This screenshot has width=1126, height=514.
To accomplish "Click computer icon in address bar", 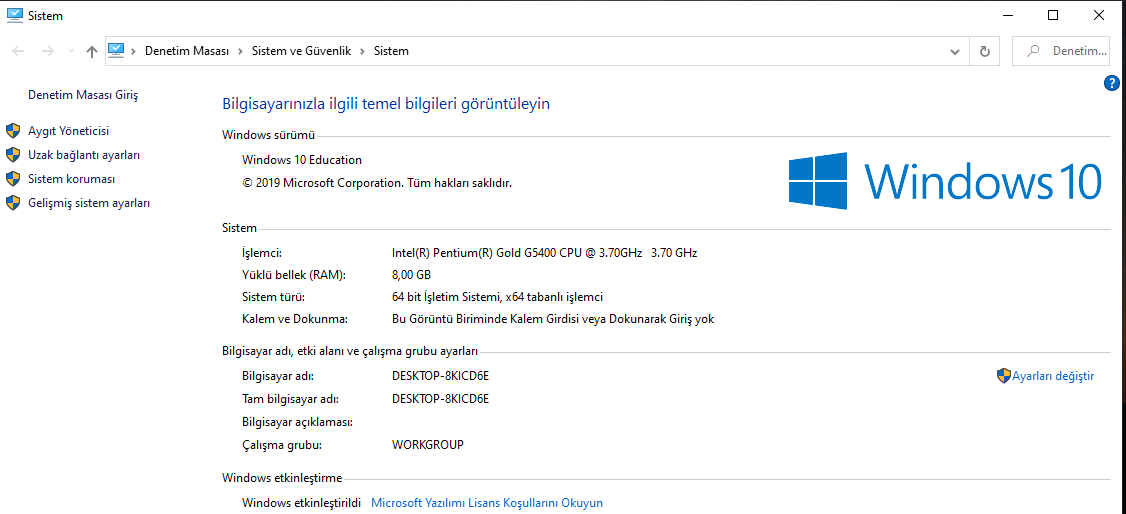I will point(116,50).
